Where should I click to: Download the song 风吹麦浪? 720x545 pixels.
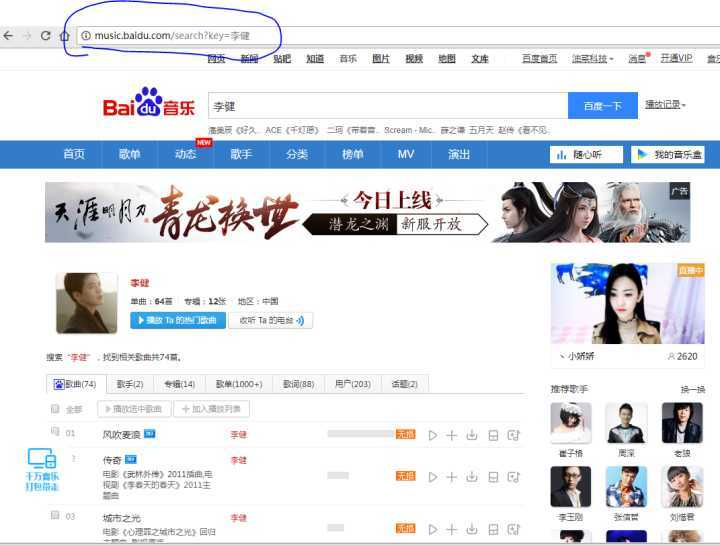click(472, 435)
